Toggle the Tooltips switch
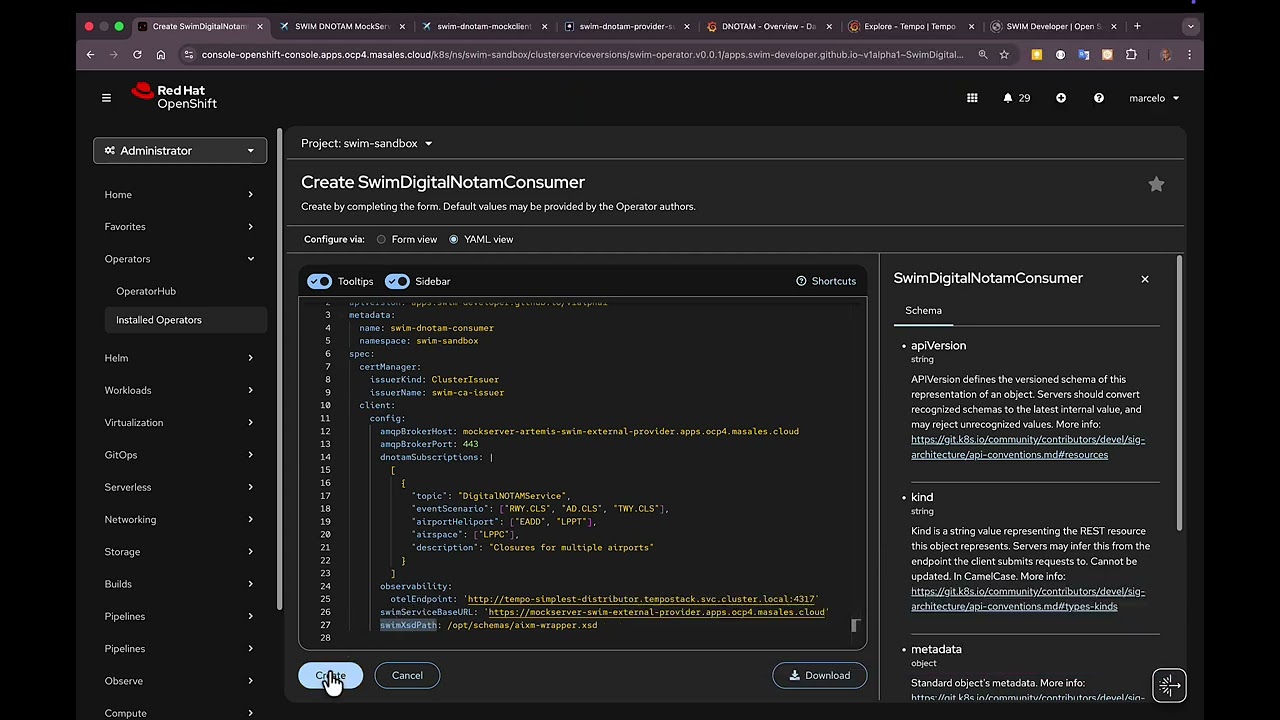1280x720 pixels. tap(320, 282)
